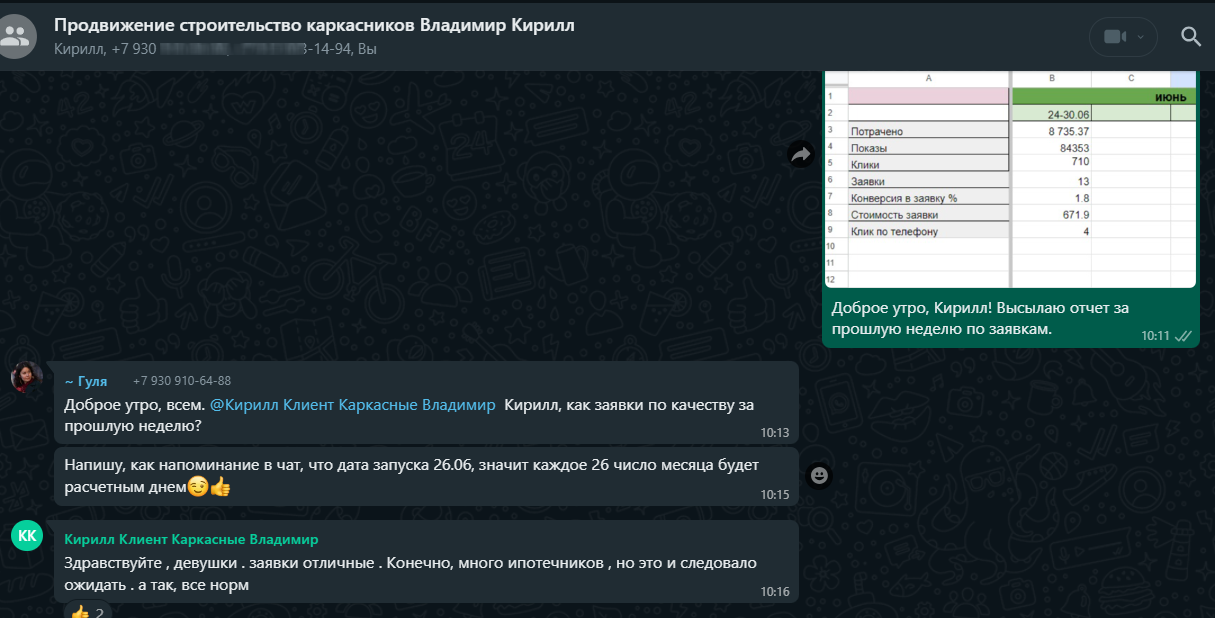
Task: Select the sent message 'Доброе утро, Кирилл!'
Action: coord(980,319)
